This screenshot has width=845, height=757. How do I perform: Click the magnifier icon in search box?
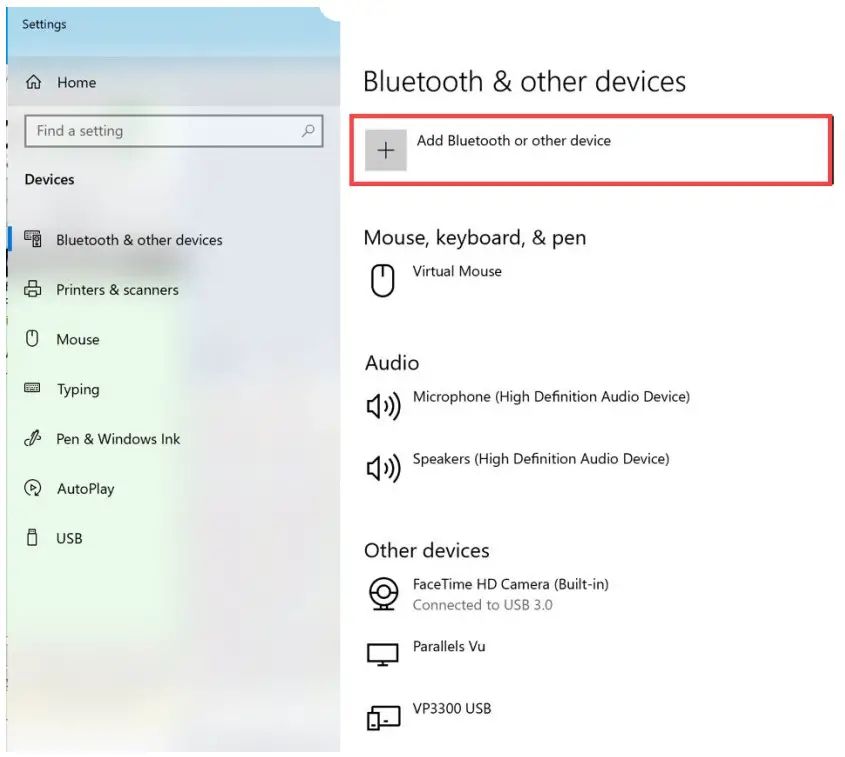coord(308,130)
